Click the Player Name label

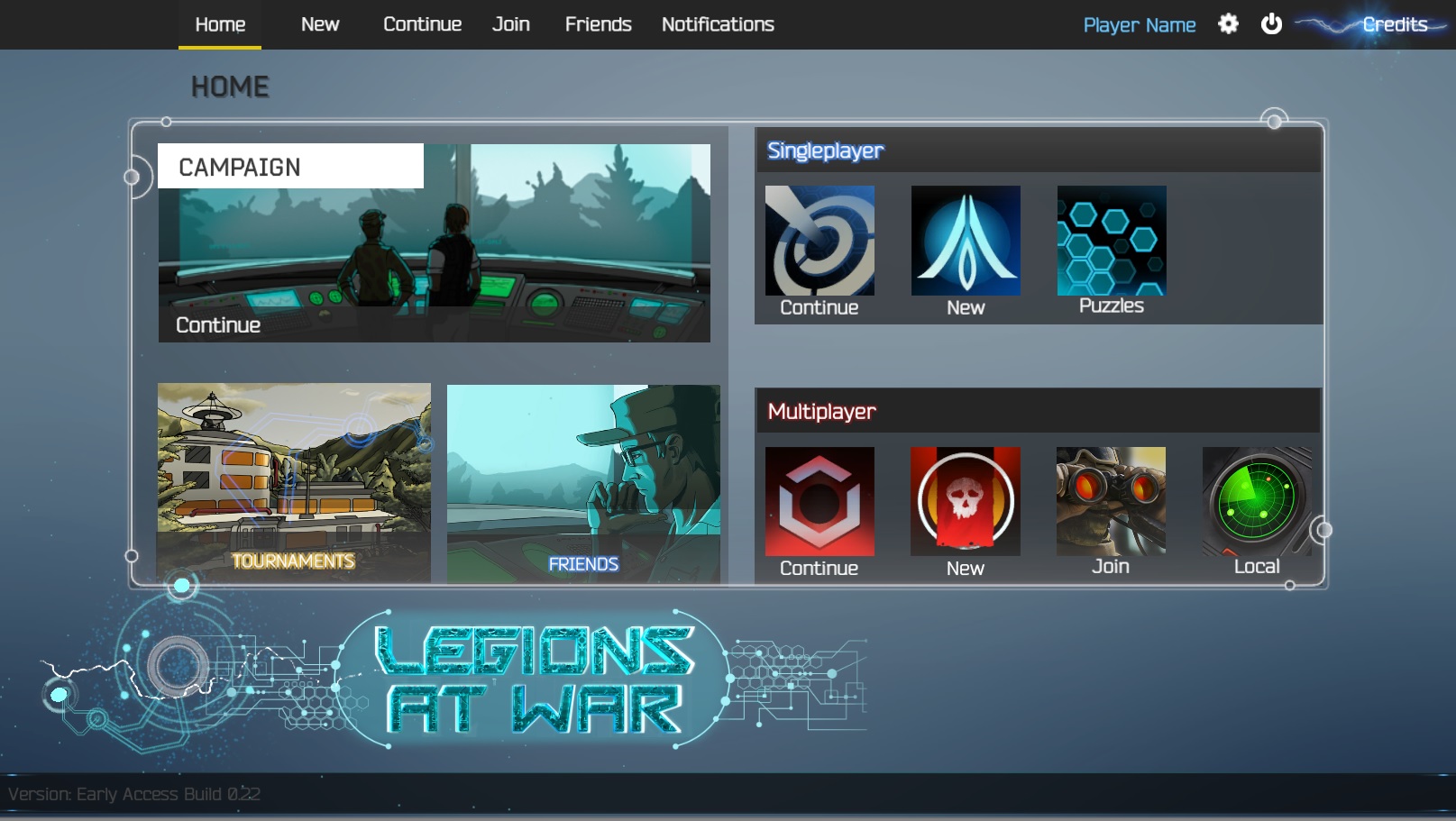click(1139, 24)
